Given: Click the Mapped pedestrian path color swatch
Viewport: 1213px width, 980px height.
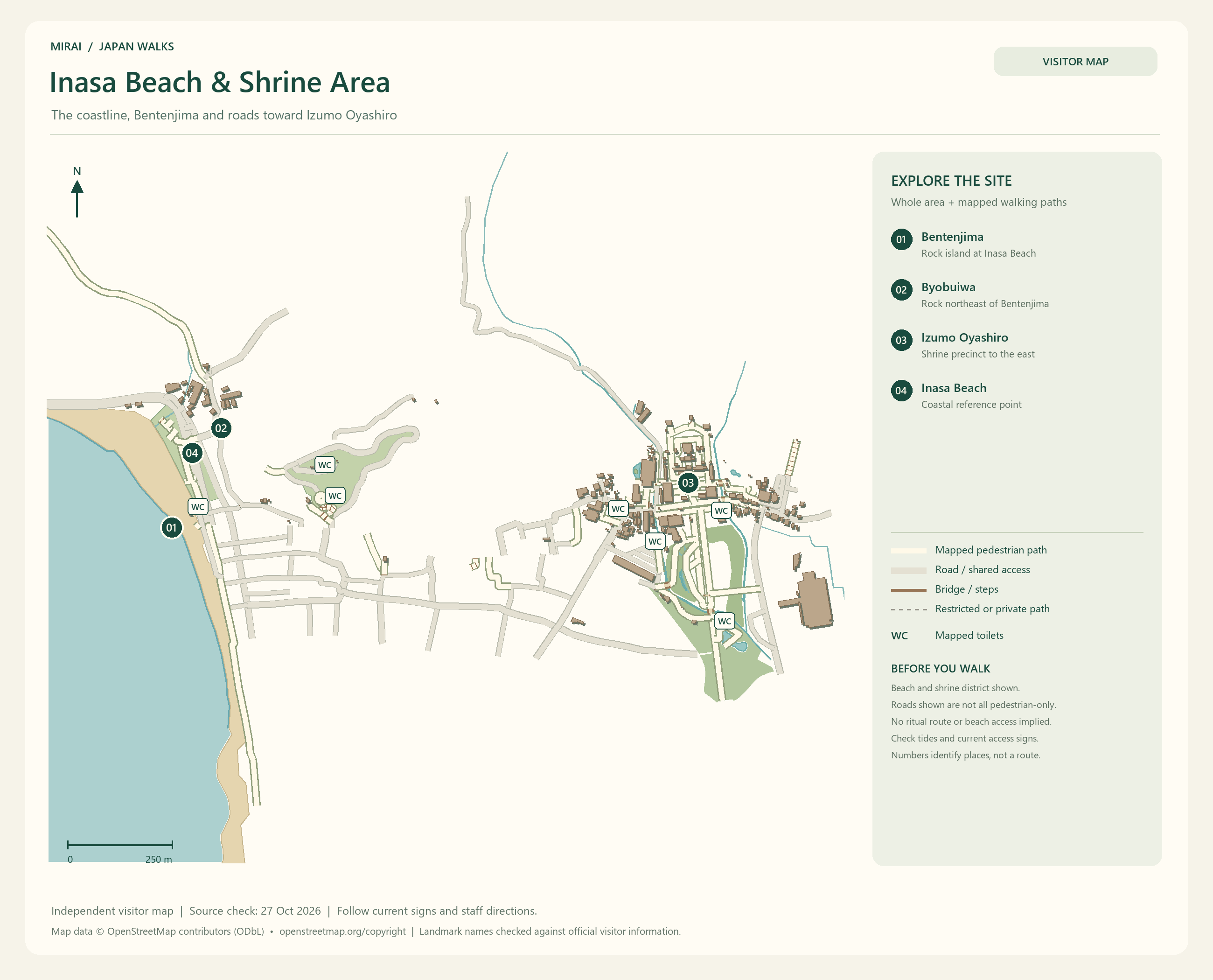Looking at the screenshot, I should tap(908, 550).
